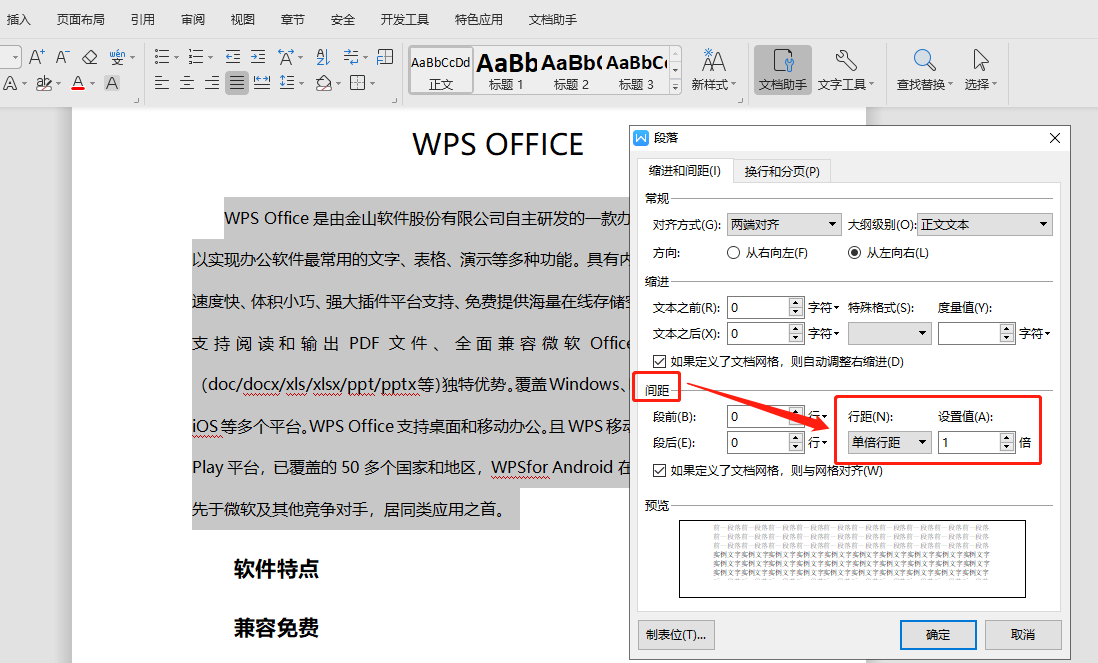Viewport: 1098px width, 663px height.
Task: Open Chinese layout character scaling tool
Action: [286, 57]
